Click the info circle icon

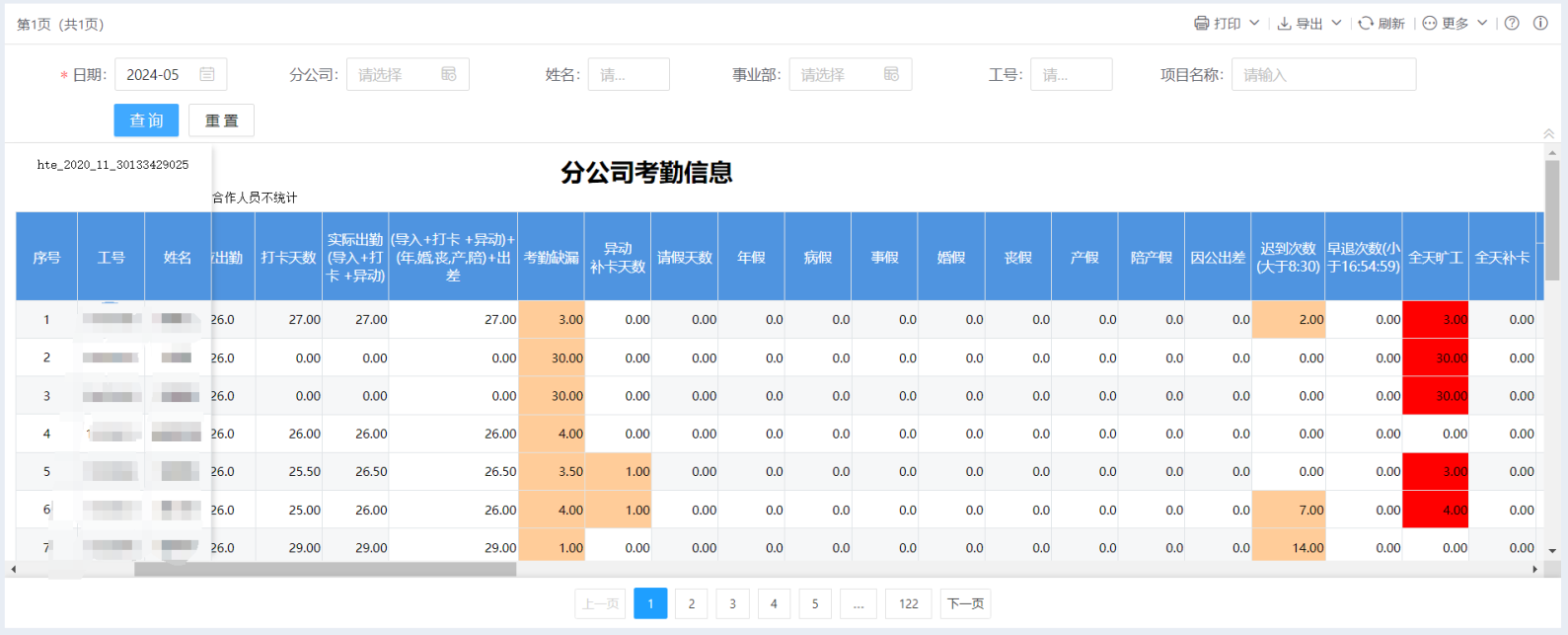click(1540, 23)
